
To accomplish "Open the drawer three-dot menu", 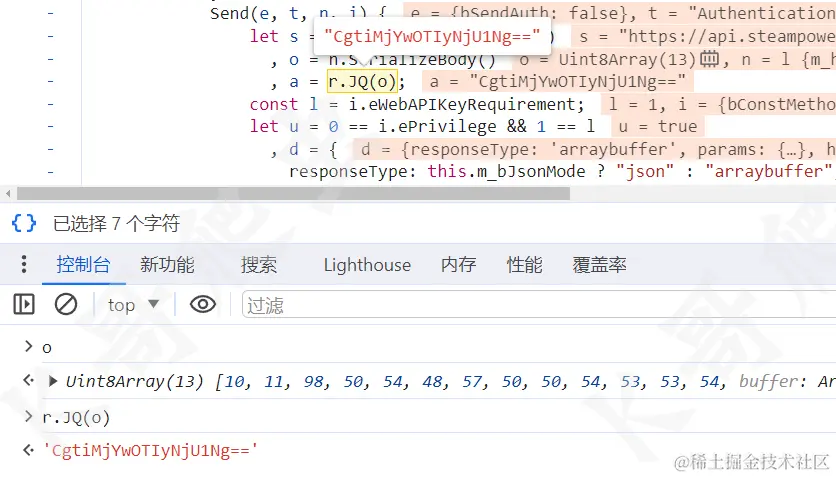I will point(23,264).
